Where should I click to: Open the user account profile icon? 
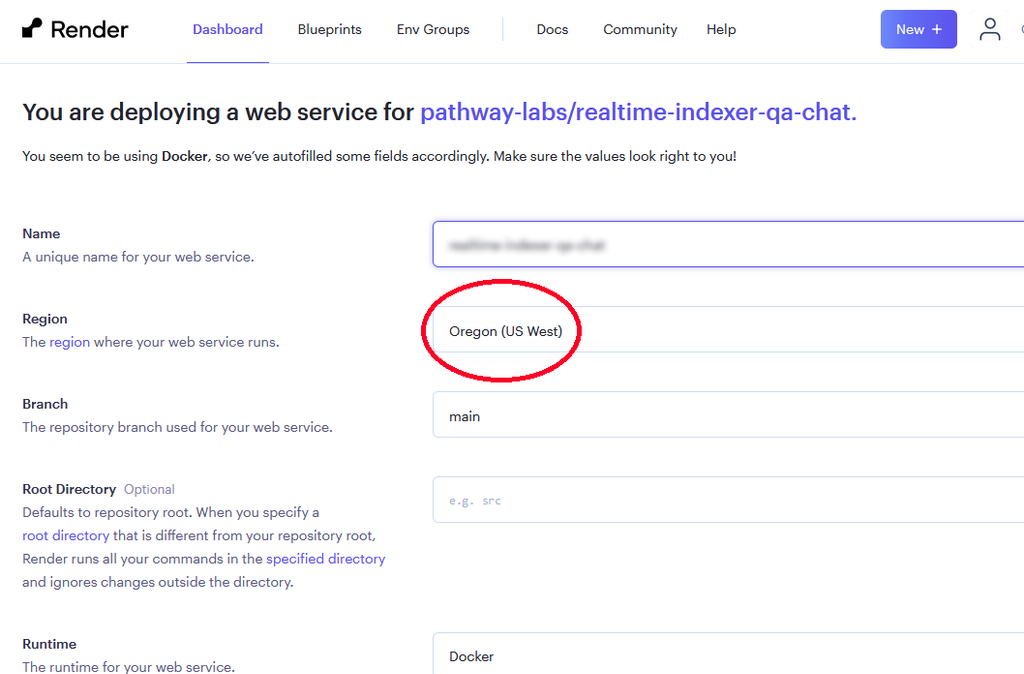click(x=989, y=29)
